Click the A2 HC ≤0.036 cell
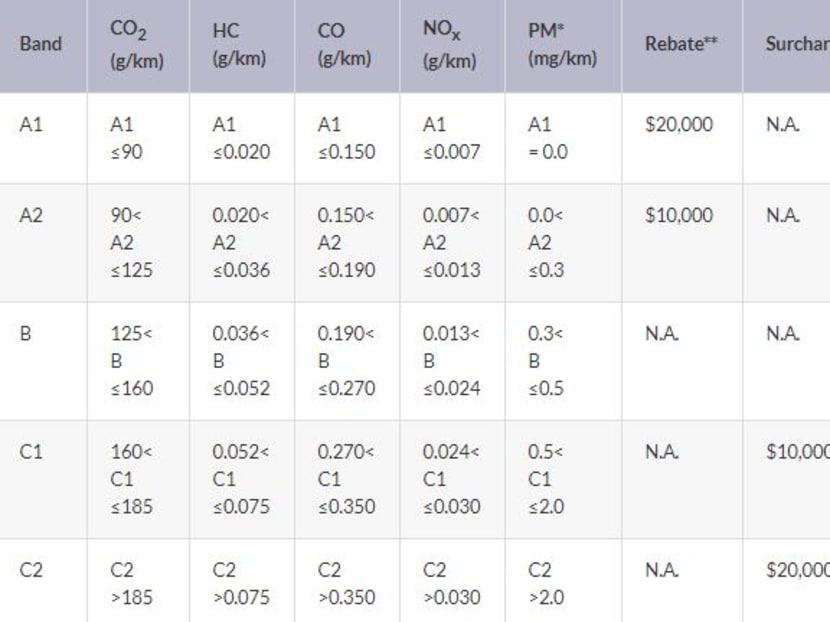830x622 pixels. pos(240,243)
